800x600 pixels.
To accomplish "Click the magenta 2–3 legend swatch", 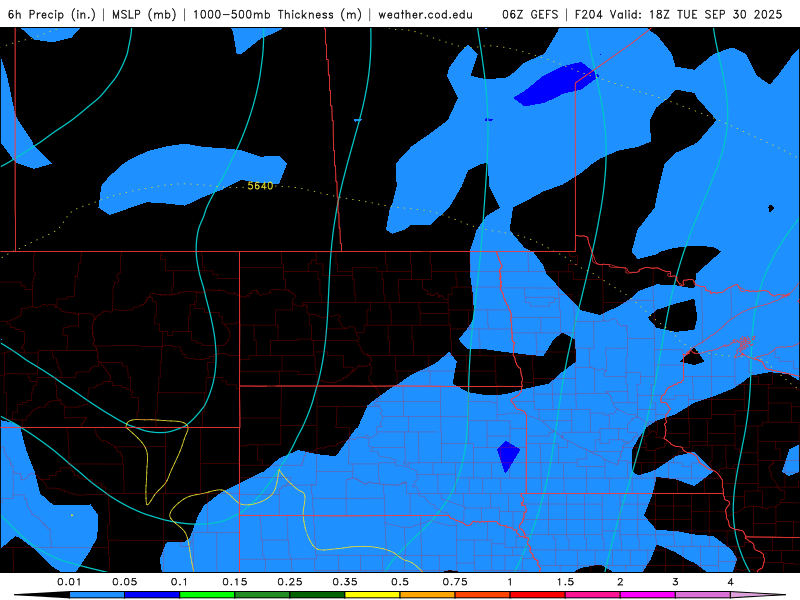I will (648, 595).
